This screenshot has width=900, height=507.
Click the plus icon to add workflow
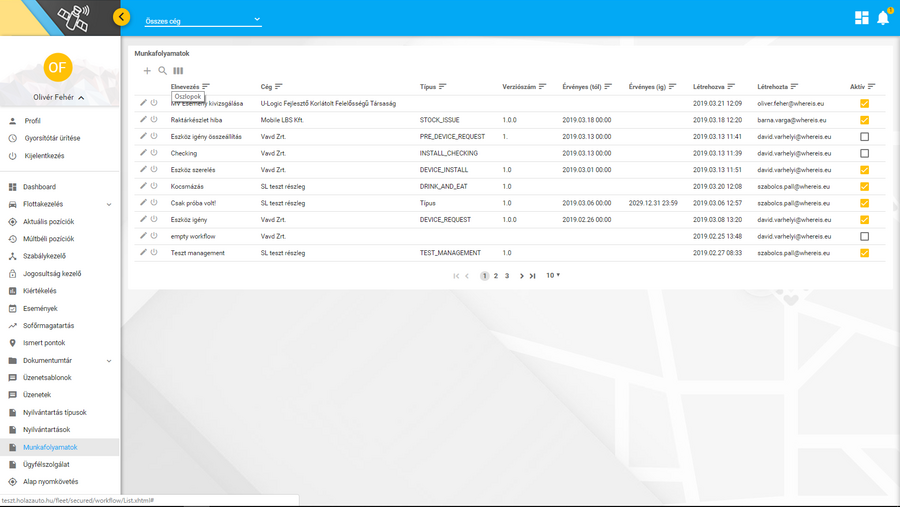coord(147,71)
